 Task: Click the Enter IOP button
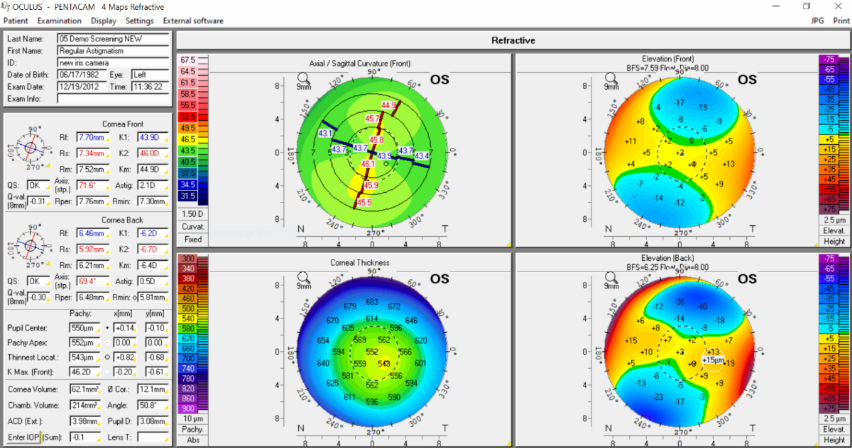[x=23, y=437]
